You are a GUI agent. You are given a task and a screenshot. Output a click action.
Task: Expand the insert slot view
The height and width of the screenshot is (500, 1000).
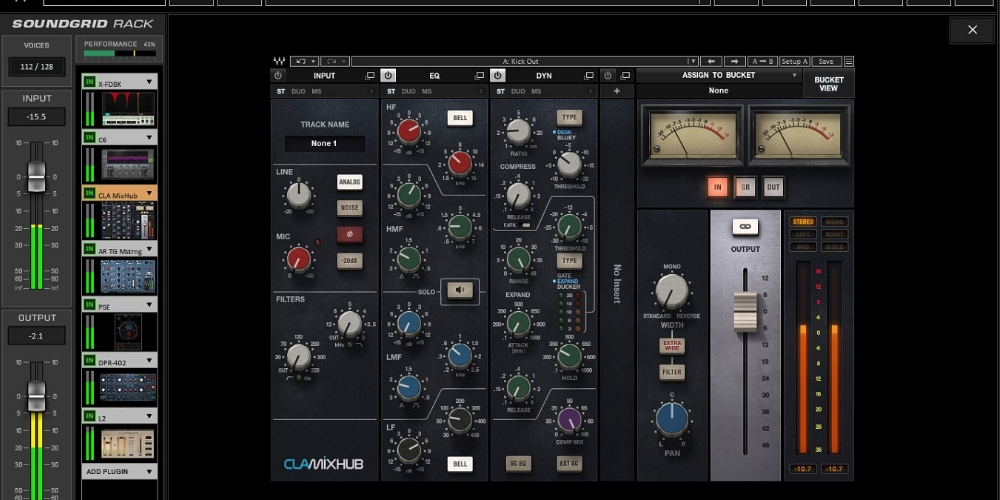point(626,76)
